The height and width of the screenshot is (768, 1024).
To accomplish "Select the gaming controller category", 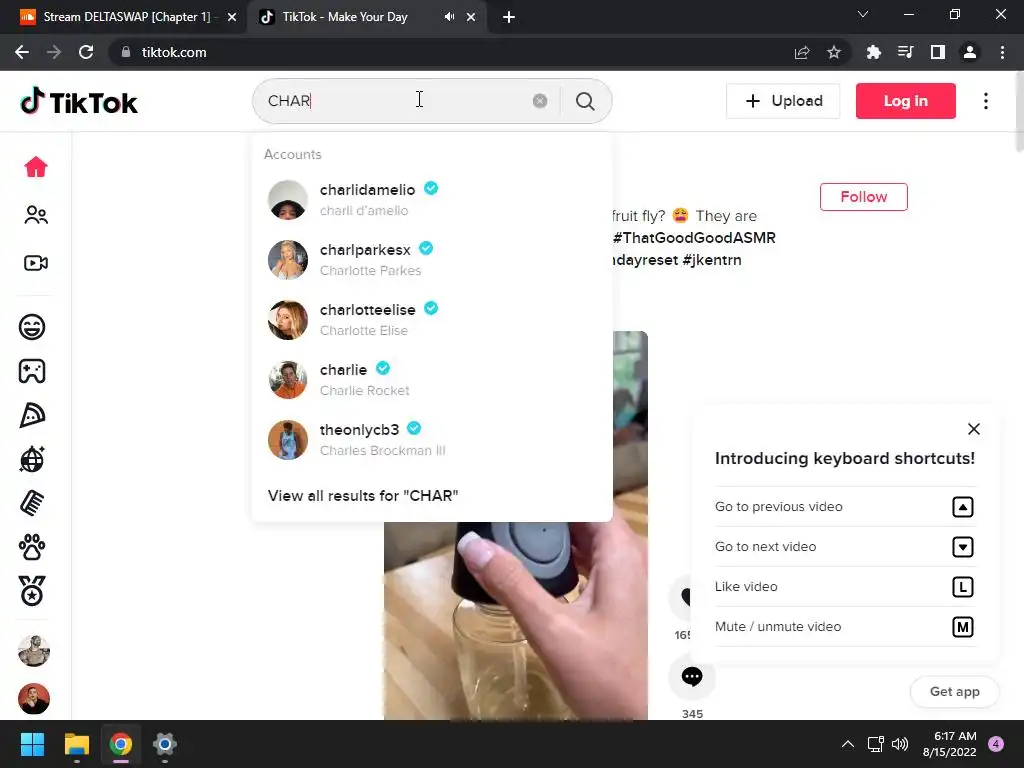I will tap(32, 371).
